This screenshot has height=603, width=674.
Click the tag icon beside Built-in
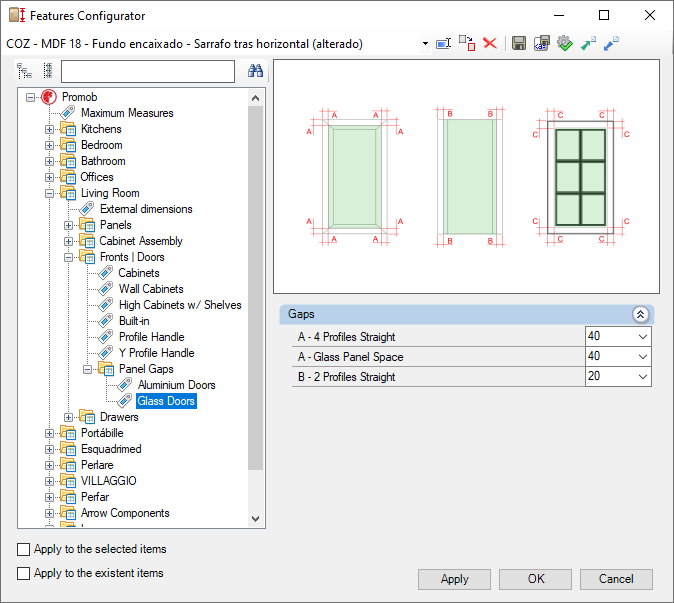tap(105, 321)
